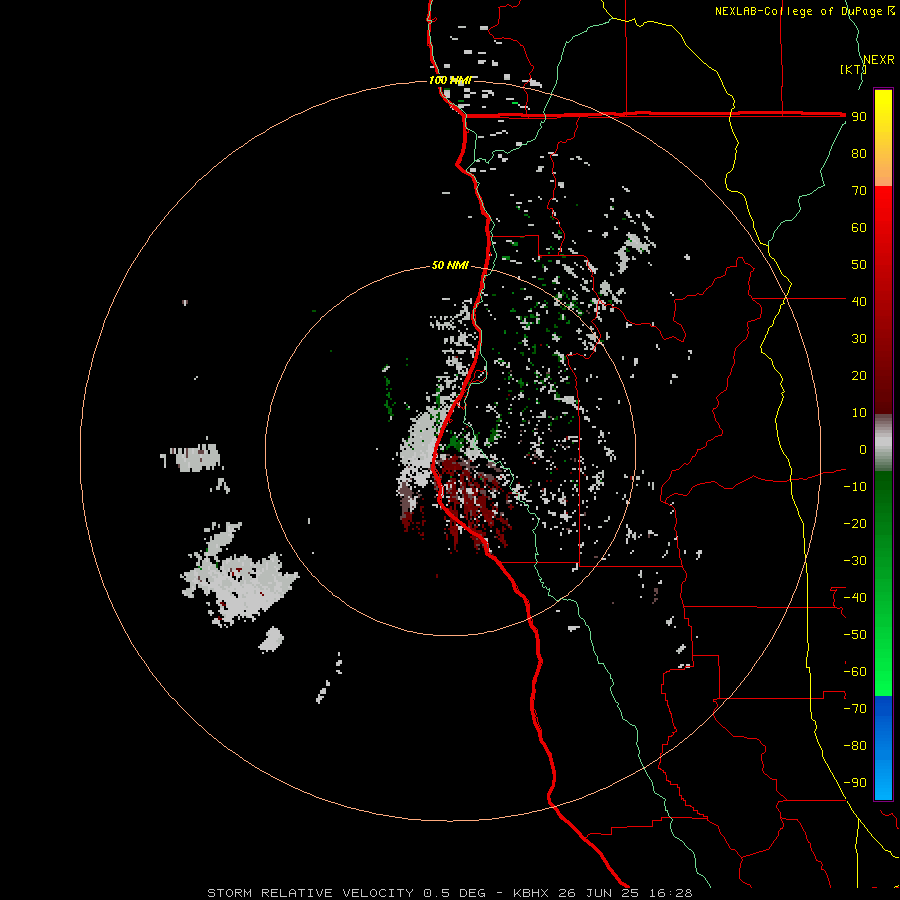
Task: Click the -80 value on velocity scale
Action: [855, 746]
